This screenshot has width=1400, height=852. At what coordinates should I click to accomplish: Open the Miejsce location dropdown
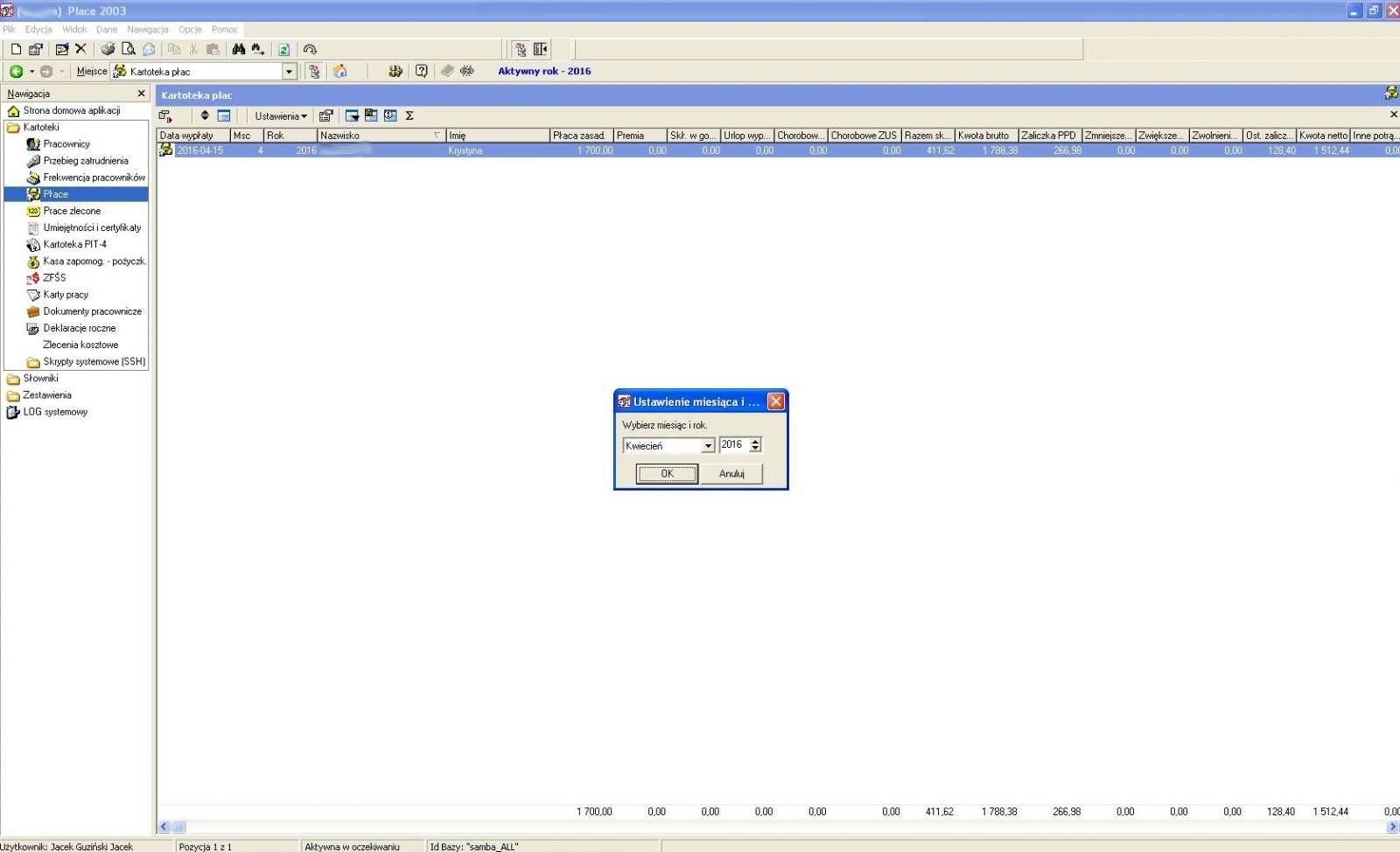[290, 72]
